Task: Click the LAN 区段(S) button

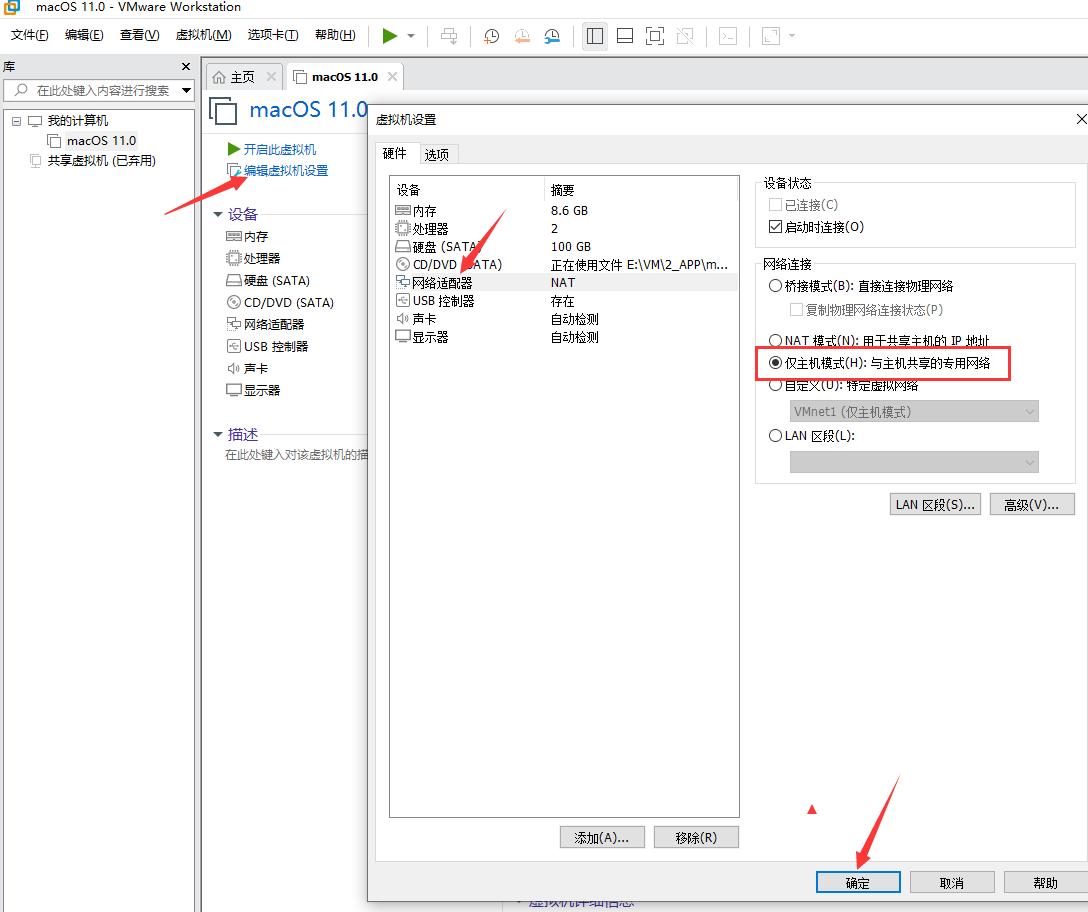Action: [935, 504]
